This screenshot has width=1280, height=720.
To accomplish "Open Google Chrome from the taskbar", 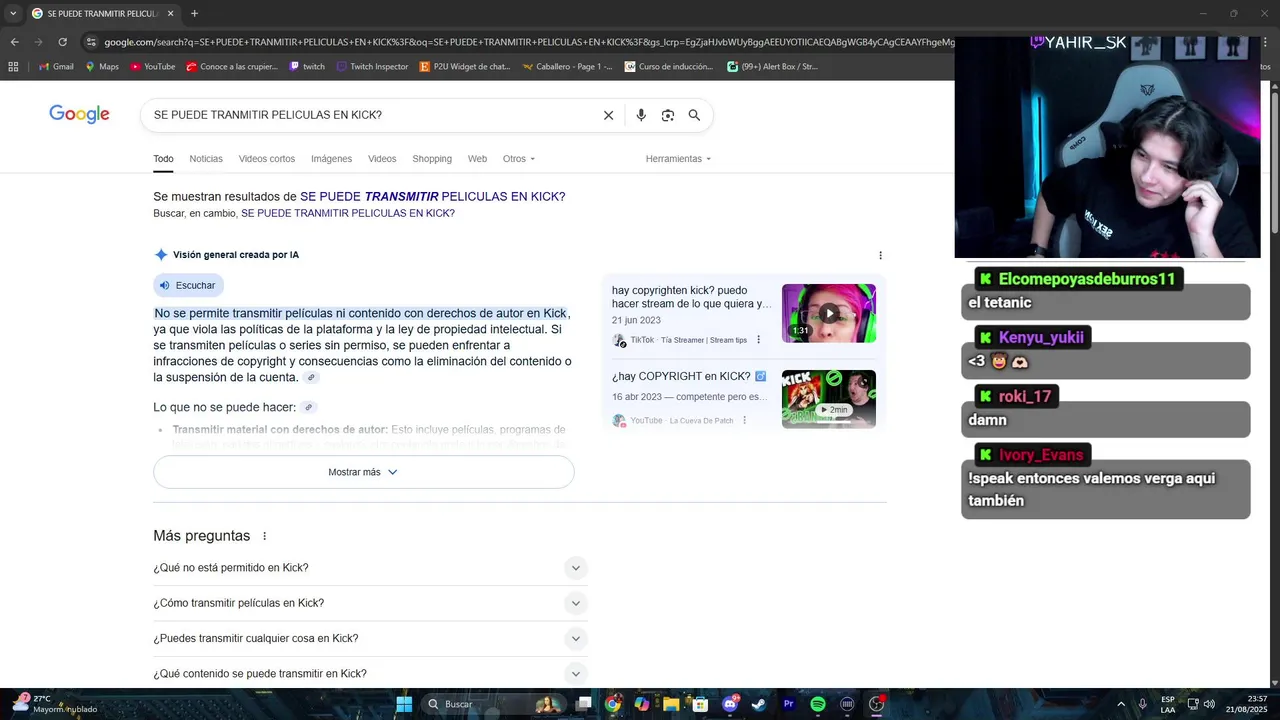I will point(612,704).
